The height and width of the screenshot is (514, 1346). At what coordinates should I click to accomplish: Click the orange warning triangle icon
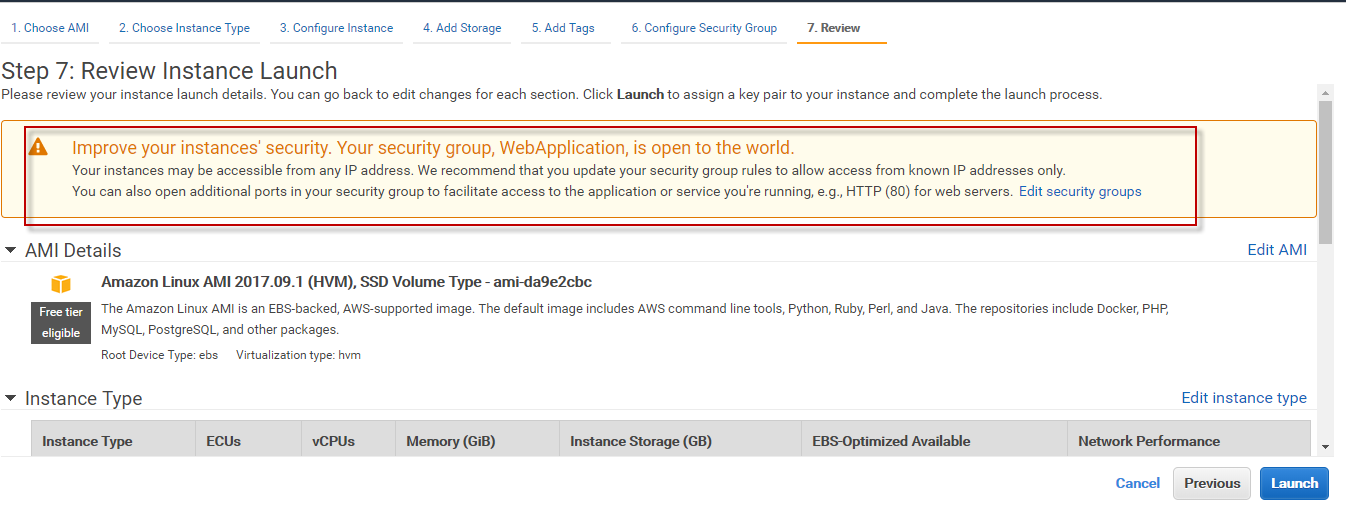click(x=38, y=147)
